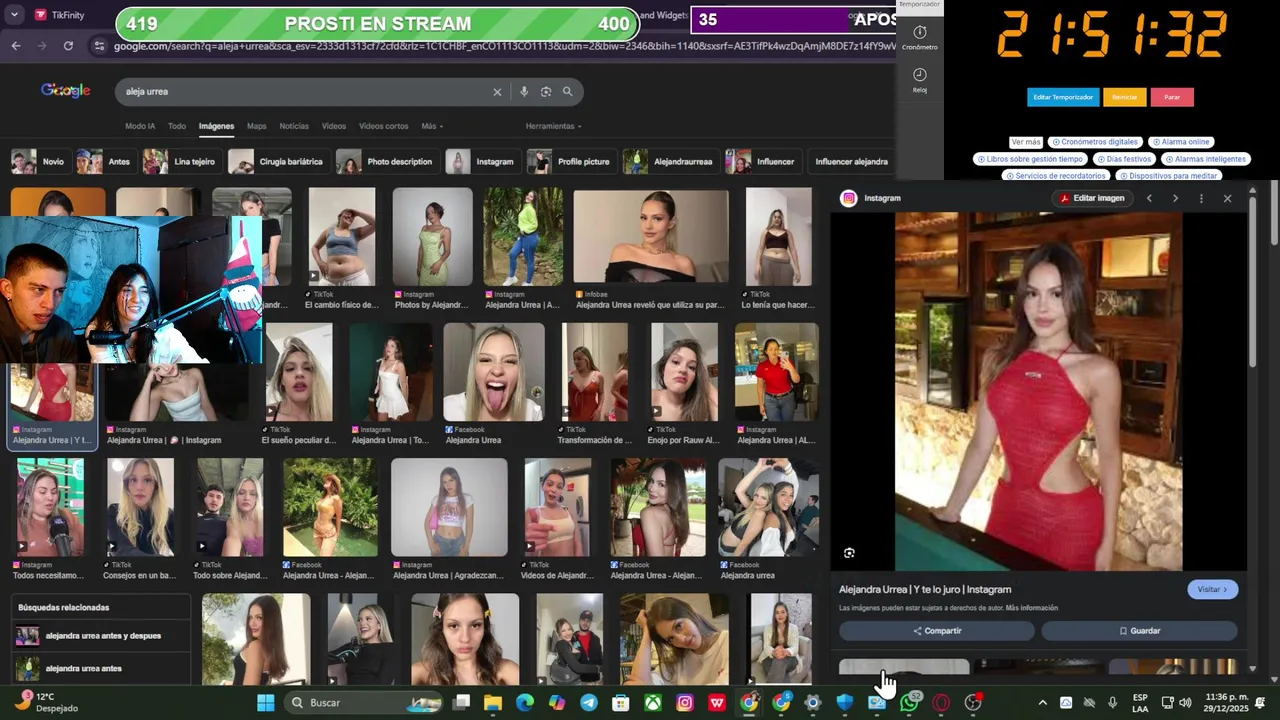The image size is (1280, 720).
Task: Open Settings gear from the taskbar
Action: [813, 703]
